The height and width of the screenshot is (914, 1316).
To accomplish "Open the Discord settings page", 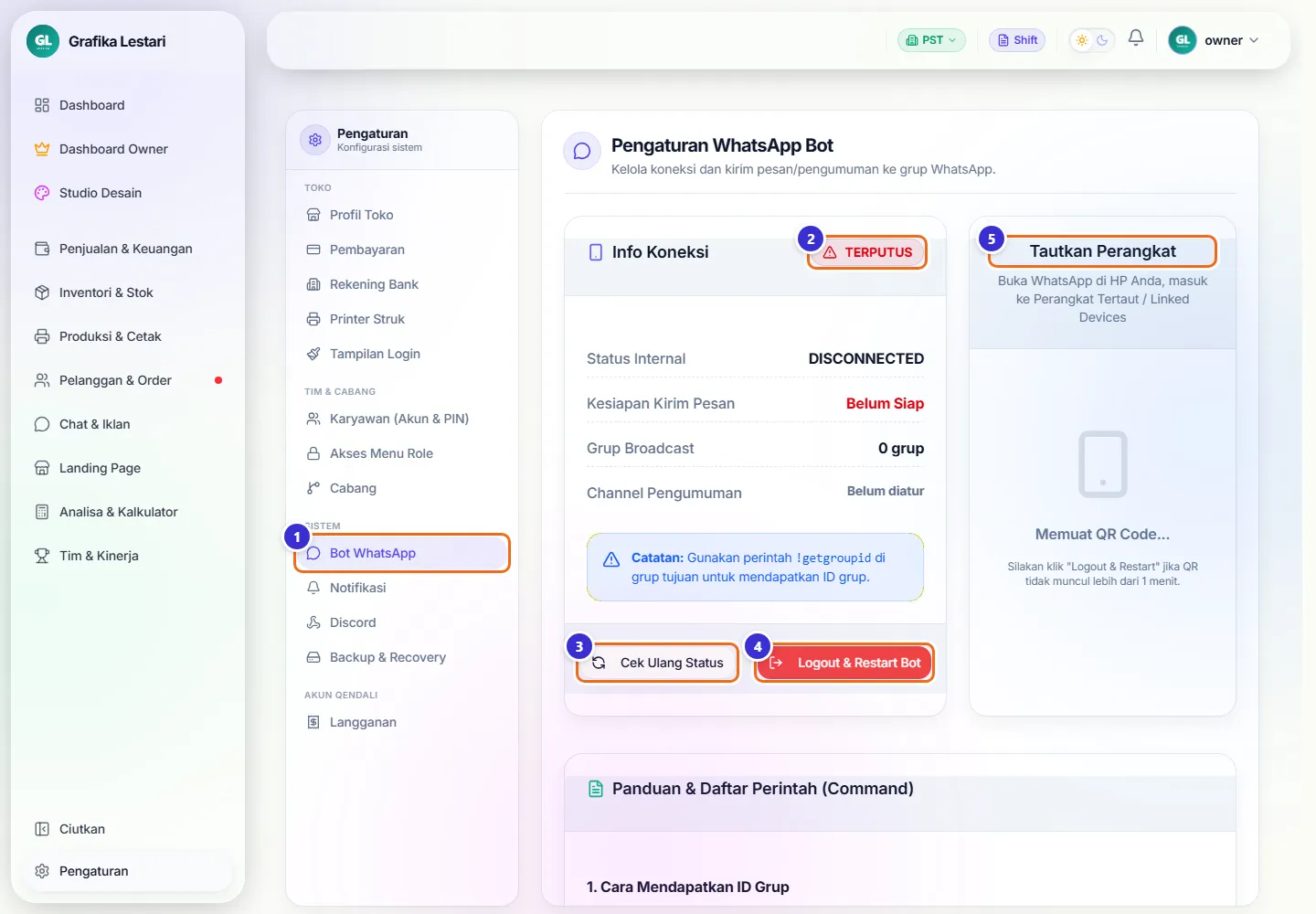I will click(402, 622).
